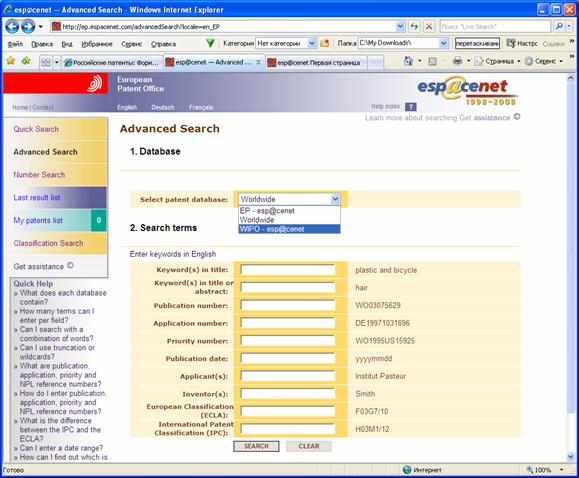
Task: Open 'Can I enter a date range?' help
Action: tap(61, 448)
